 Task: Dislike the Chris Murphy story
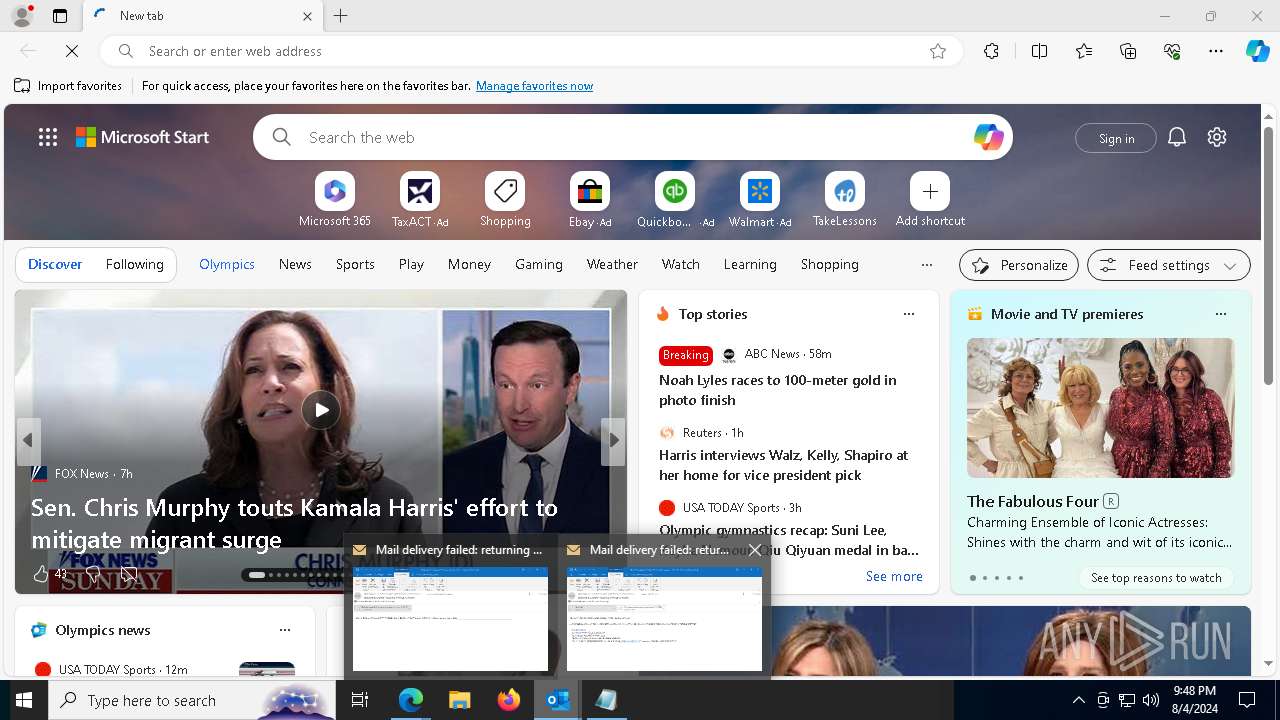click(93, 574)
